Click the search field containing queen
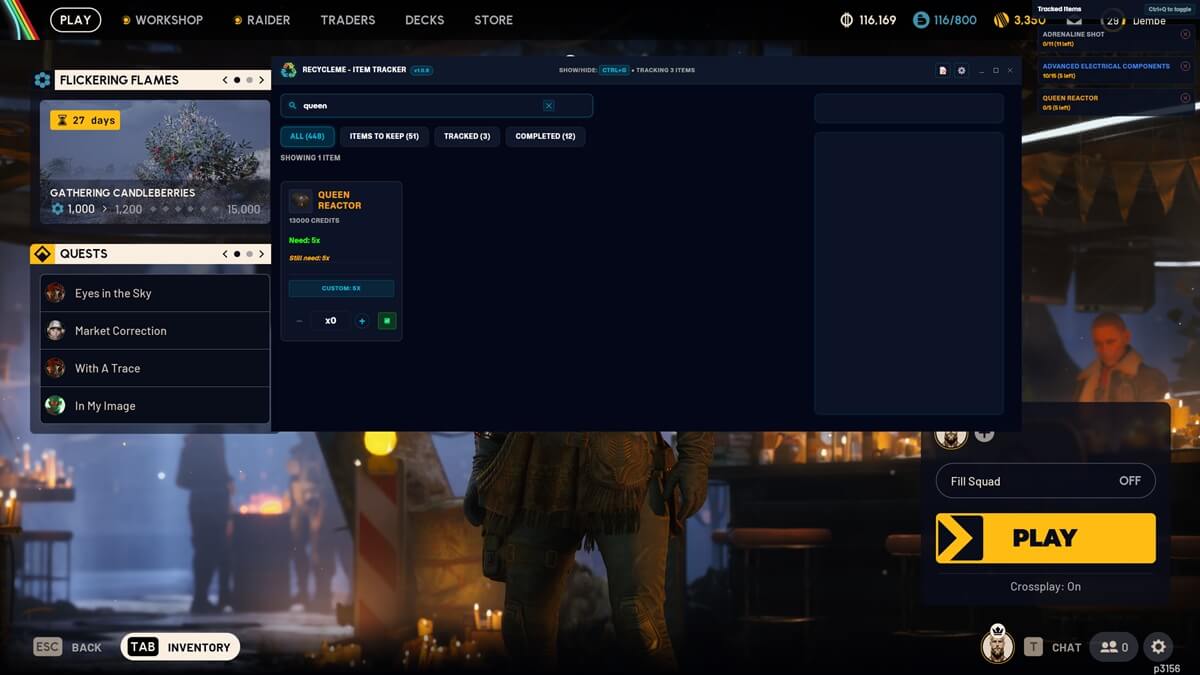Viewport: 1200px width, 675px height. [437, 106]
